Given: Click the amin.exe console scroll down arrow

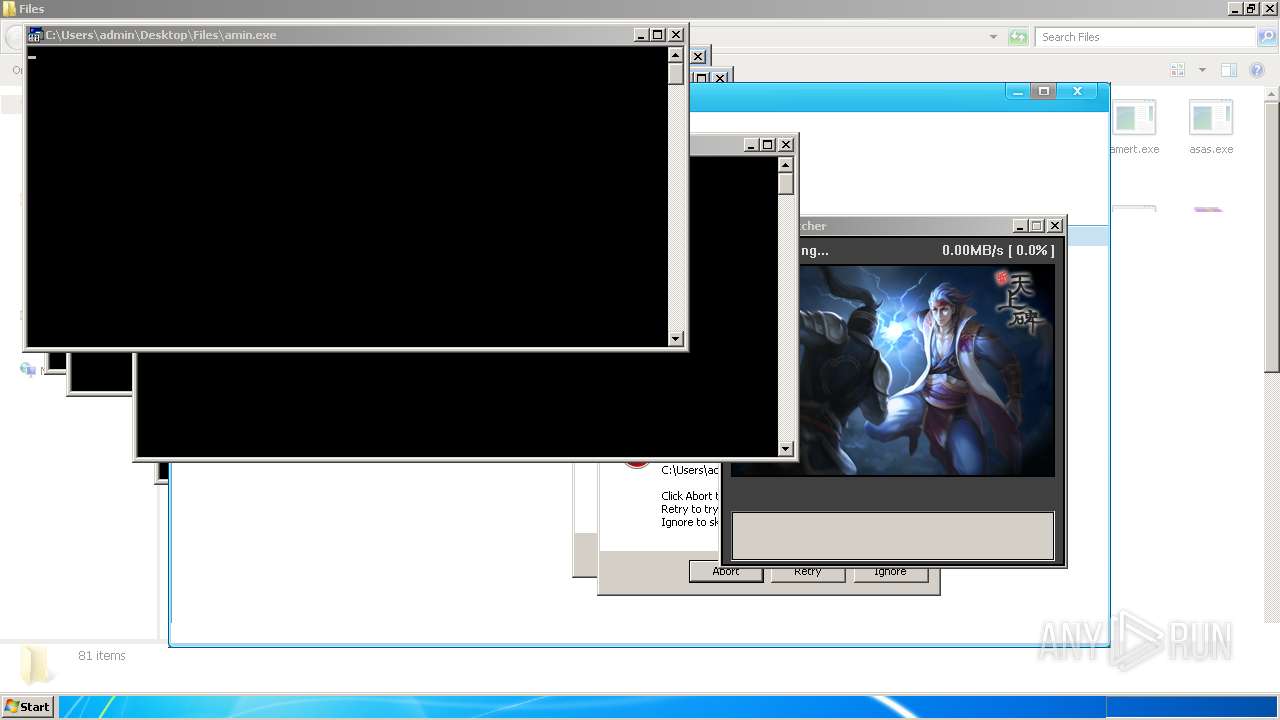Looking at the screenshot, I should (x=676, y=339).
